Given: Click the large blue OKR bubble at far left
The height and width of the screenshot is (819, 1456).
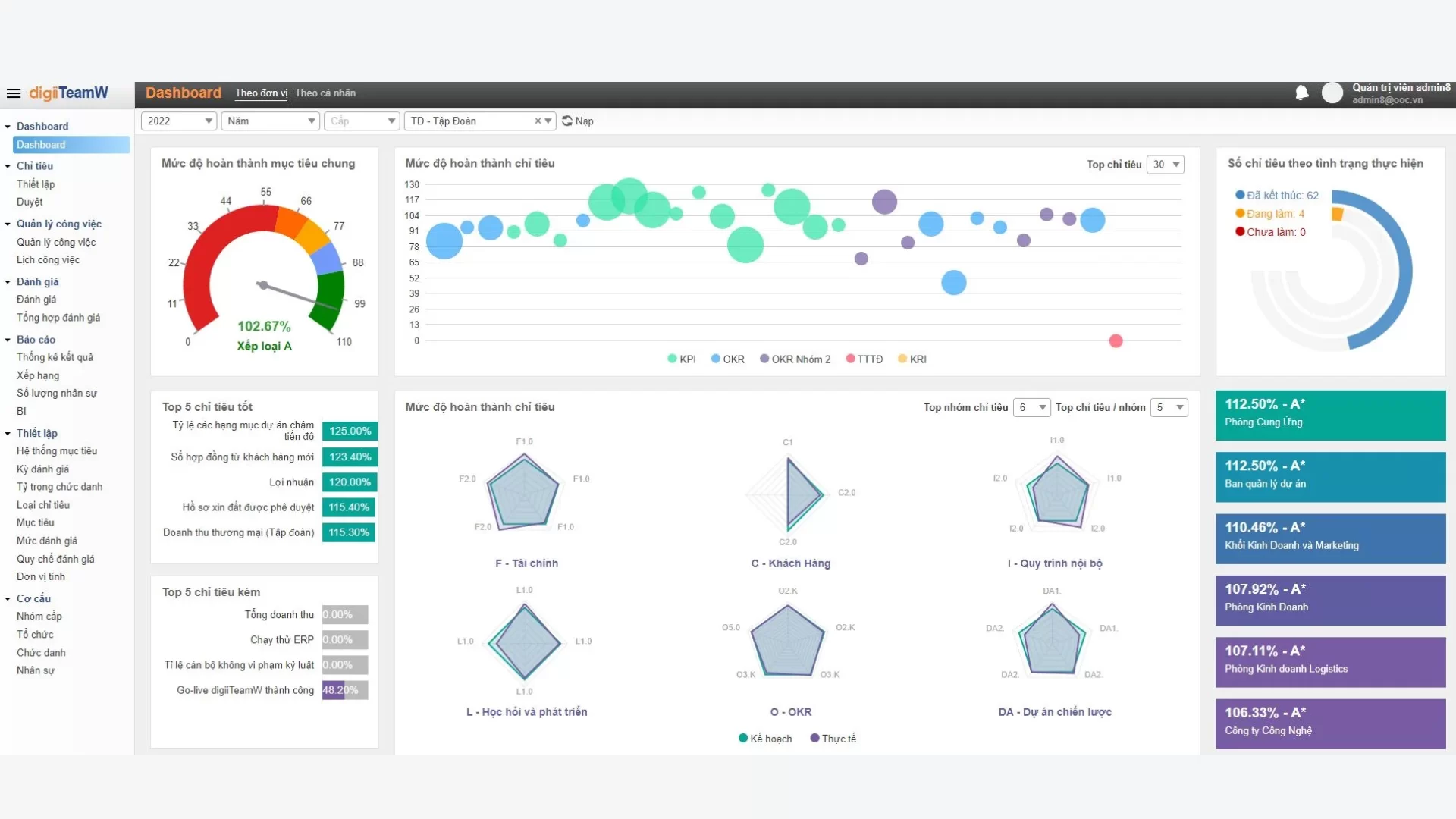Looking at the screenshot, I should 444,241.
